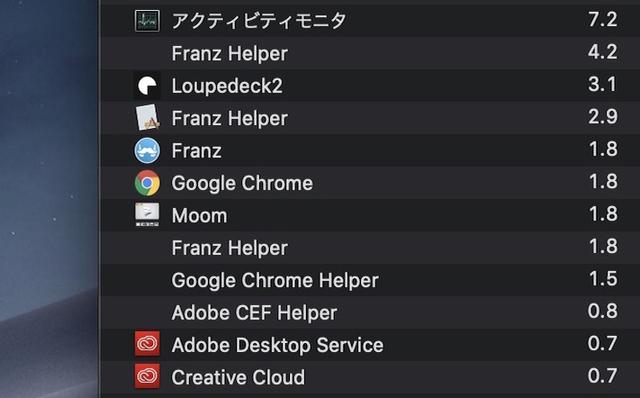The height and width of the screenshot is (398, 640).
Task: Click the Creative Cloud icon
Action: pyautogui.click(x=147, y=376)
